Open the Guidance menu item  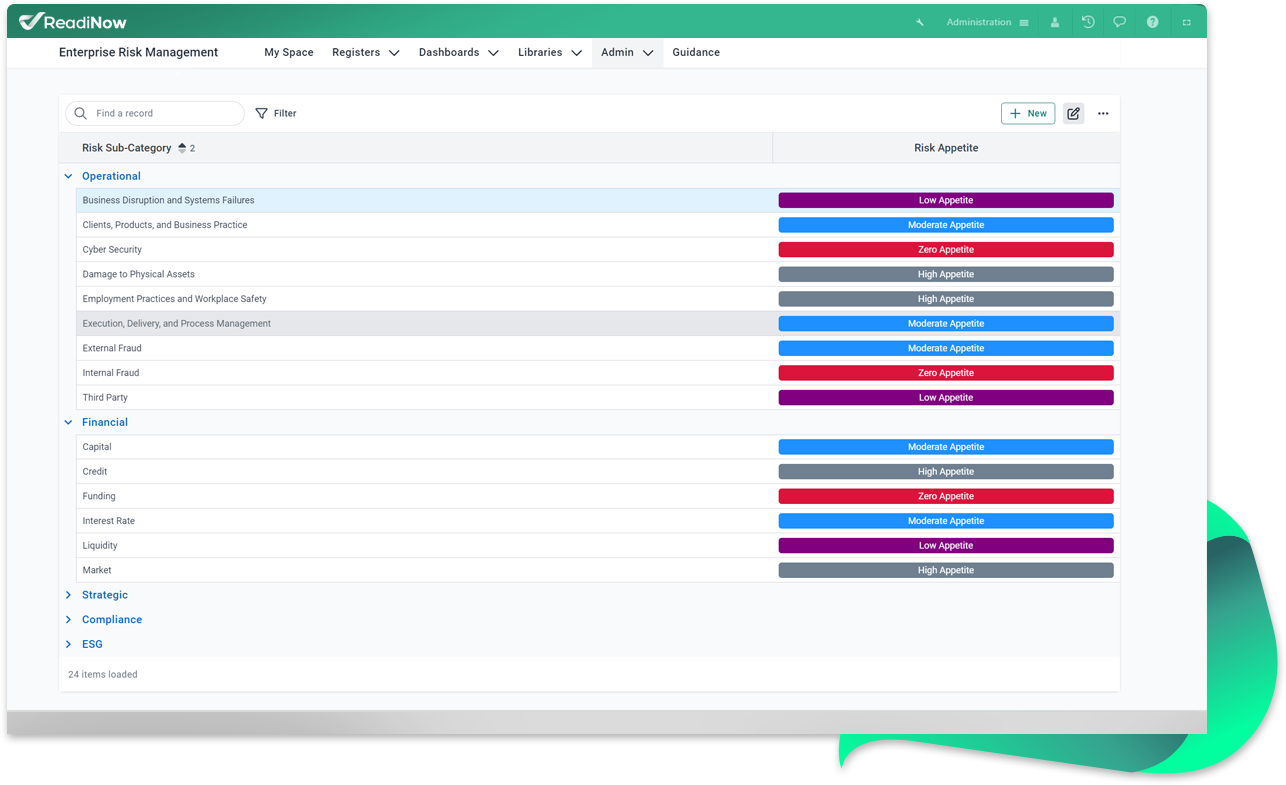pos(696,52)
